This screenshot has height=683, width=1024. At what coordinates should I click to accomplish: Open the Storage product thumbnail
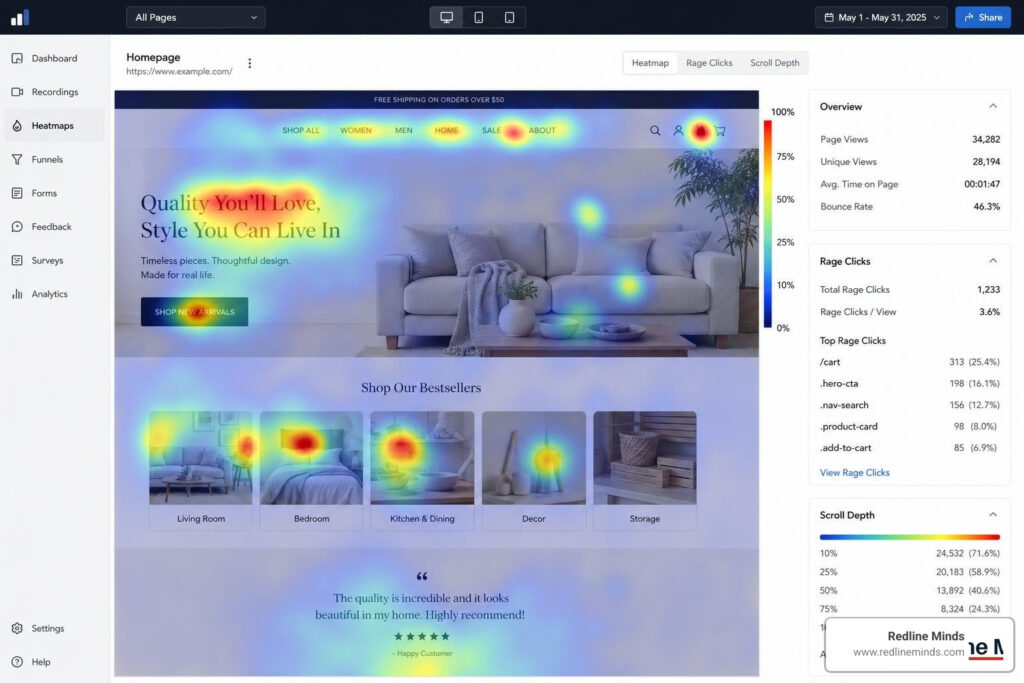click(x=645, y=458)
